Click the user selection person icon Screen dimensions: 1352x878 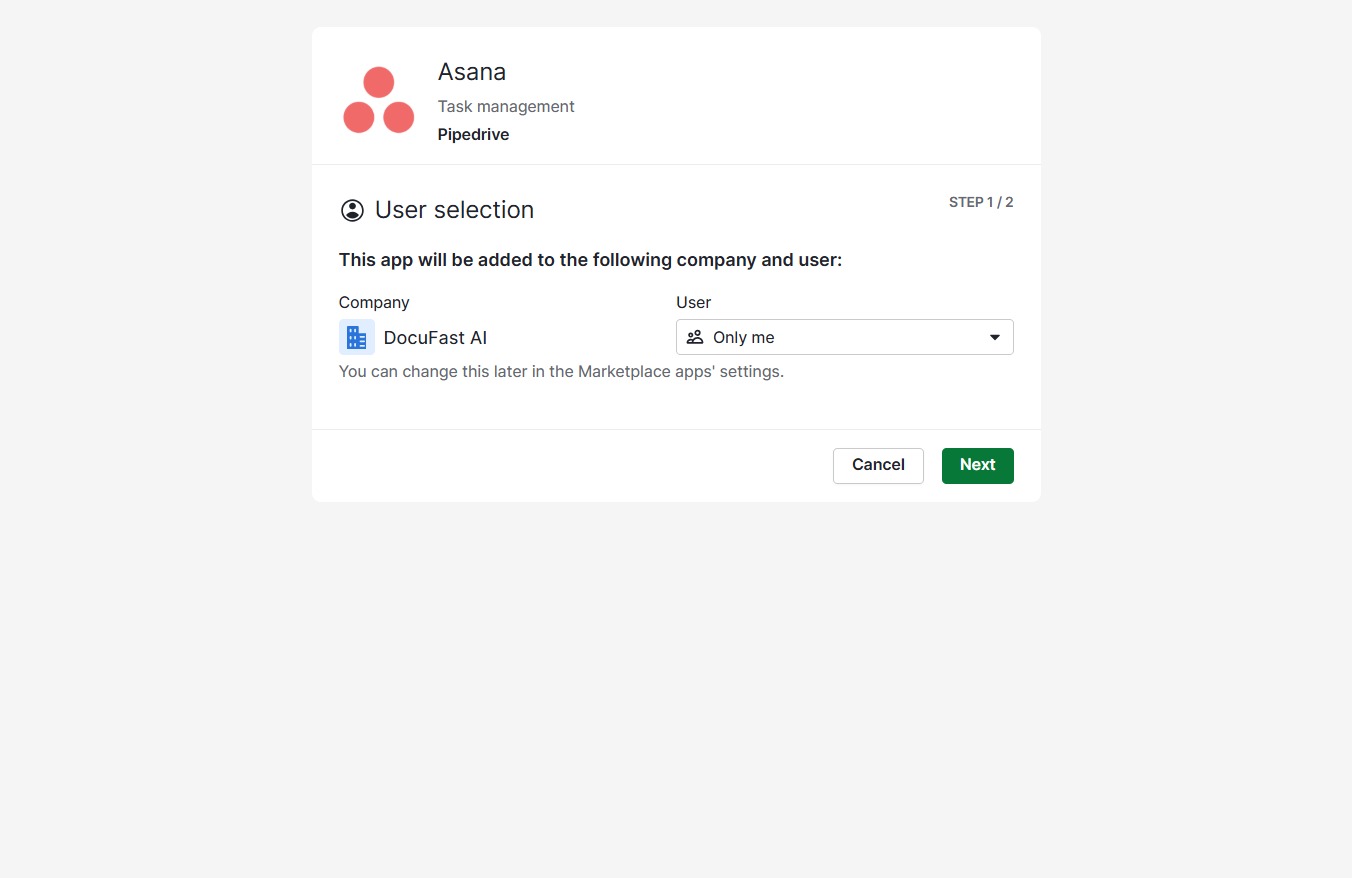352,210
